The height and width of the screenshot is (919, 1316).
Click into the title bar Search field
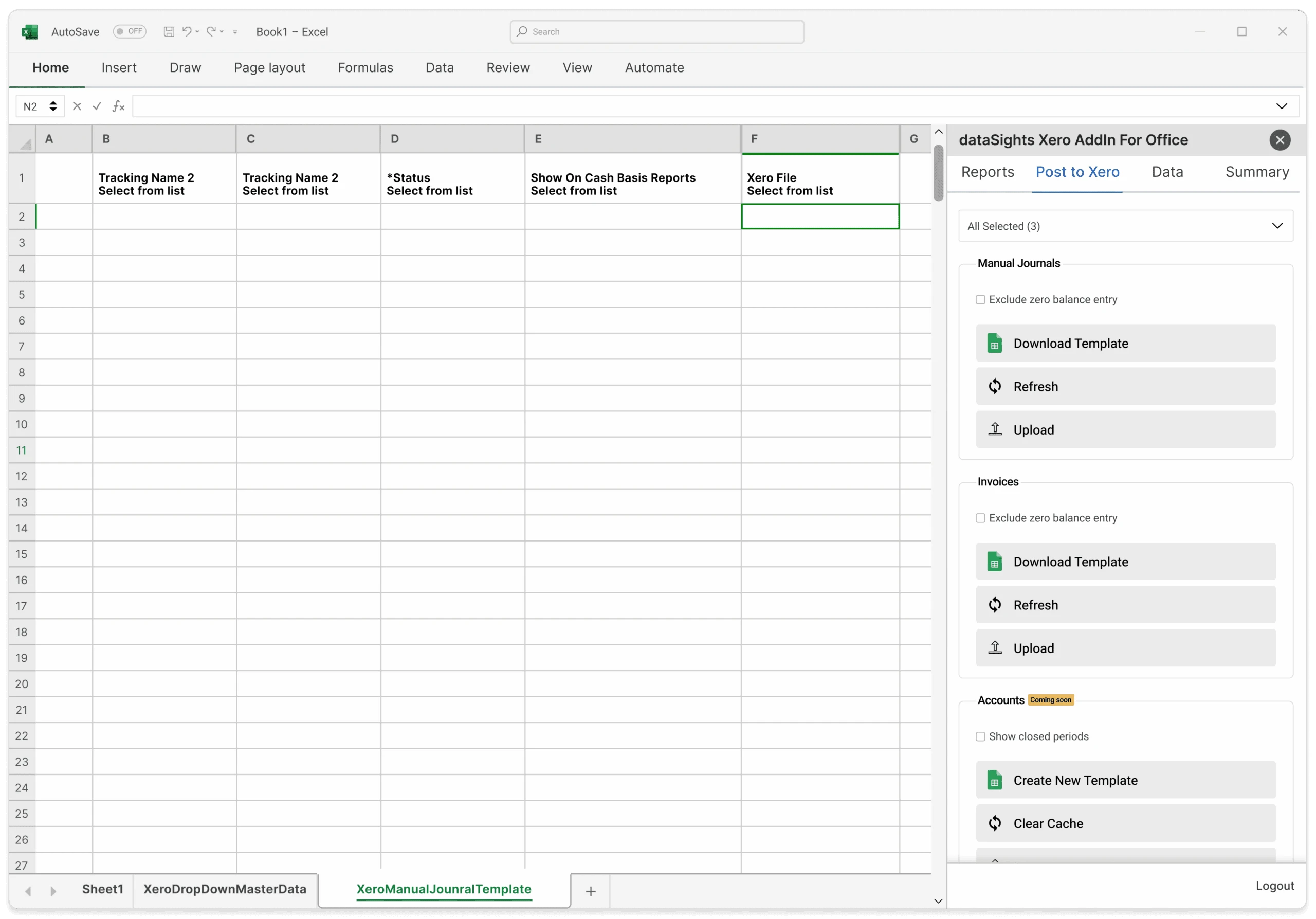[657, 31]
